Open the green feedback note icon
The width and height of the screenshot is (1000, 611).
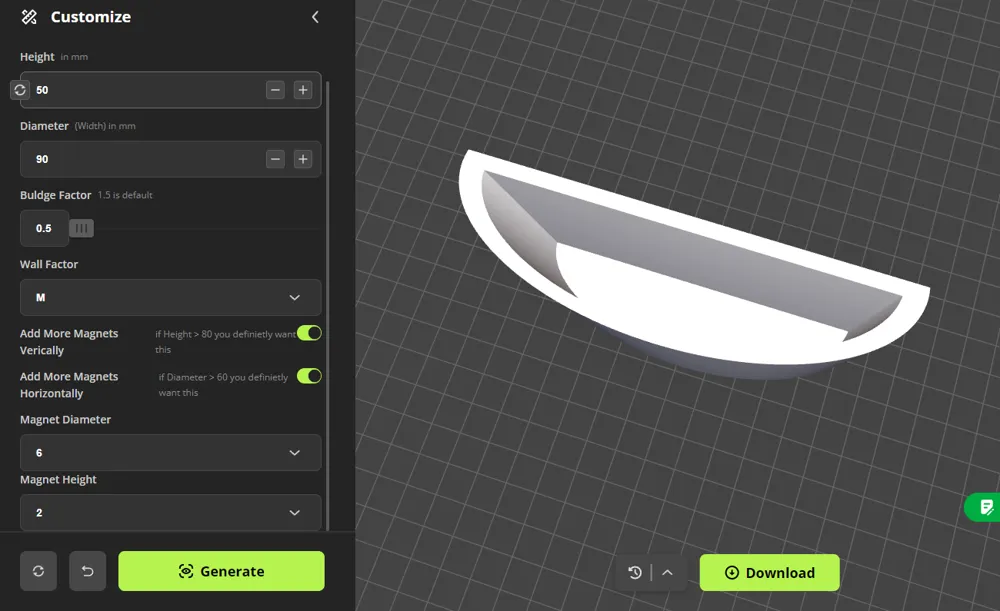click(x=986, y=507)
